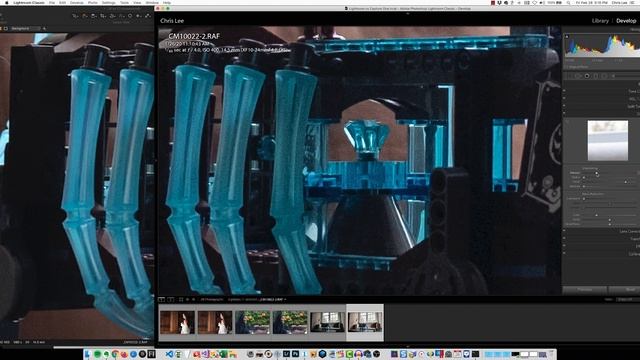Toggle the Transform panel switch
Screen dimensions: 640x360
tap(564, 239)
